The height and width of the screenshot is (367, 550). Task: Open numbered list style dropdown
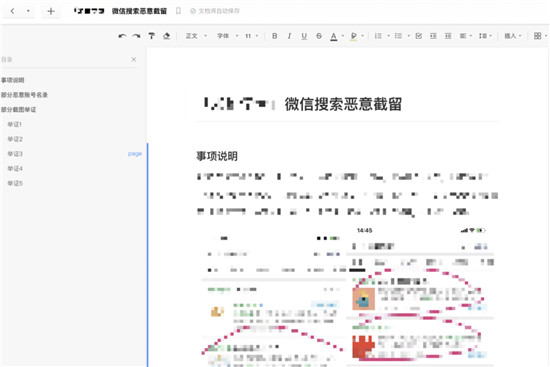[x=388, y=36]
